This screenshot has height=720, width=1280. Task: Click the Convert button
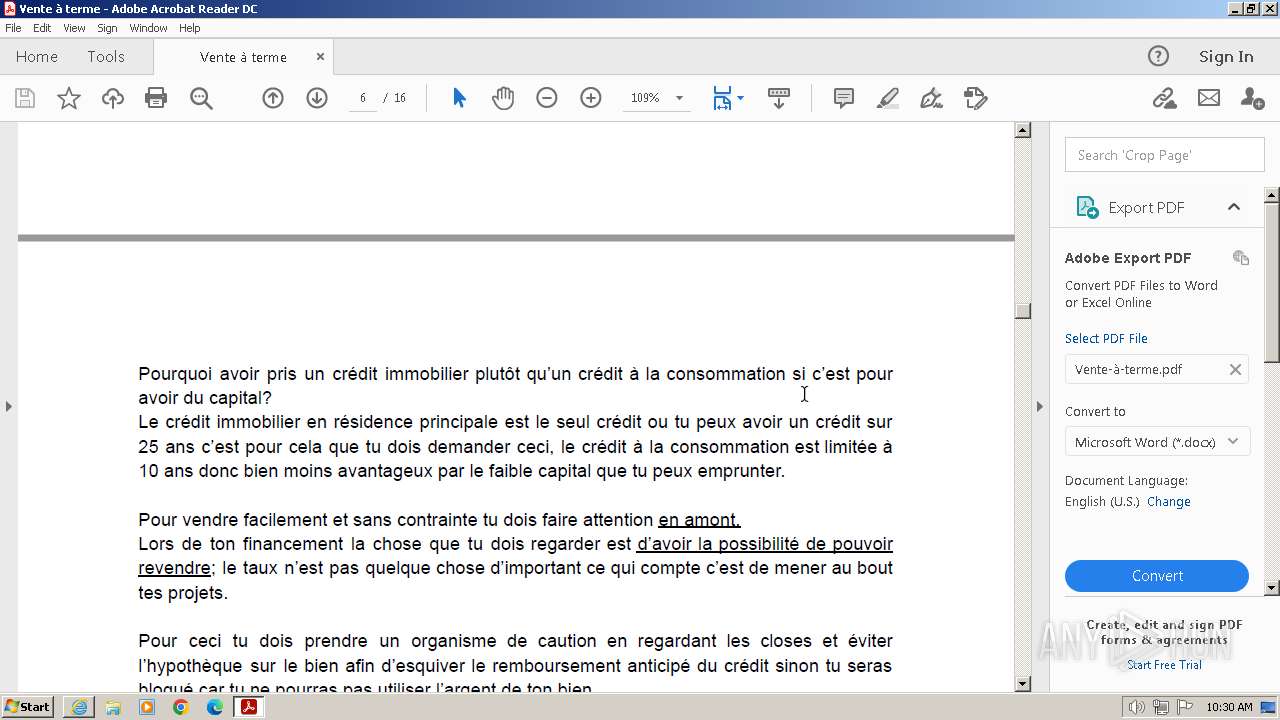tap(1157, 576)
